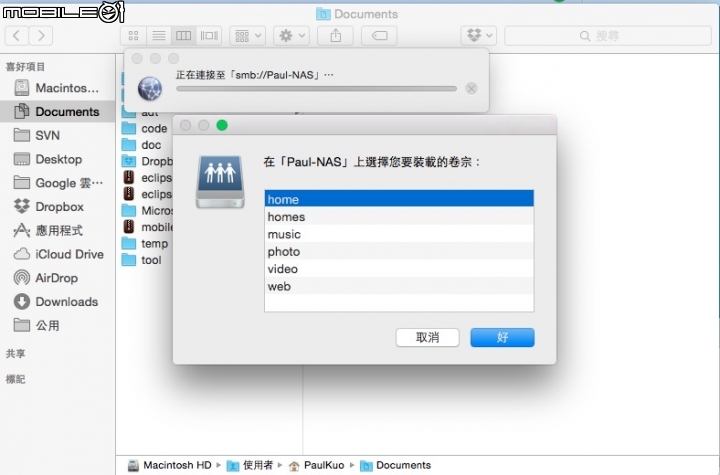Open Dropbox in the sidebar
Image resolution: width=720 pixels, height=475 pixels.
[x=57, y=207]
